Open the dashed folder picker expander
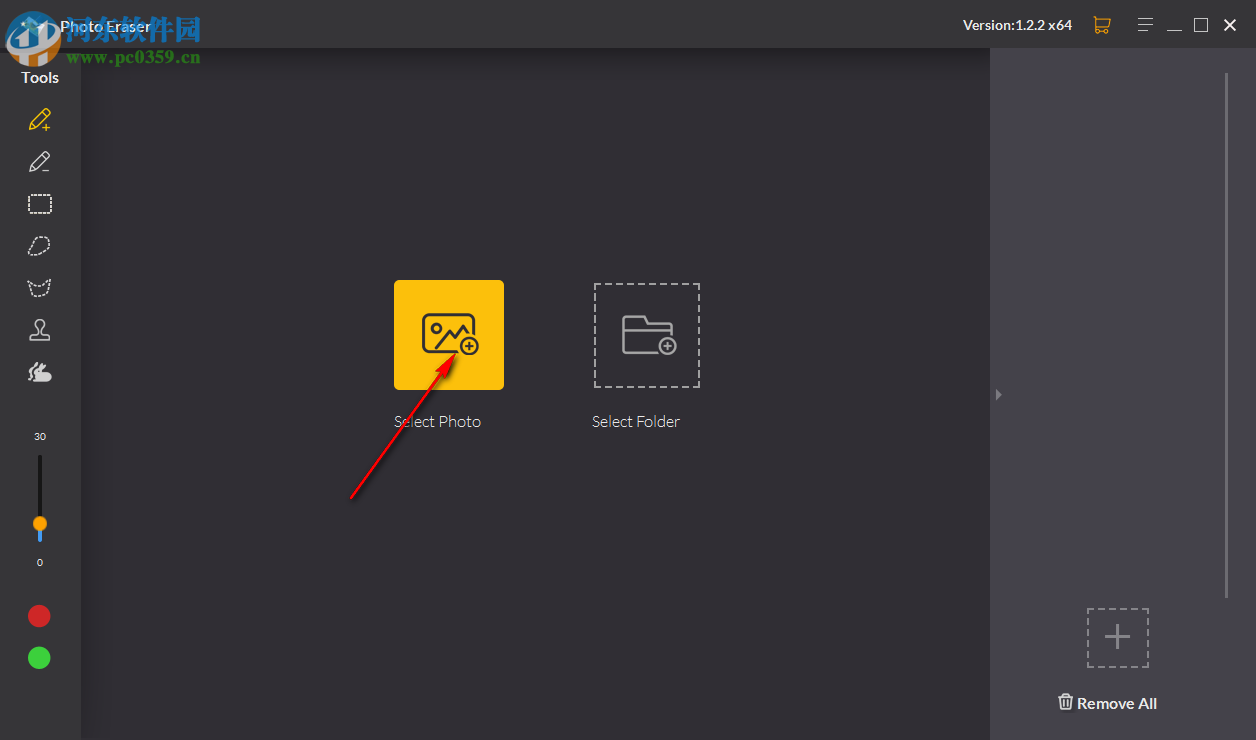The height and width of the screenshot is (740, 1256). [1117, 637]
